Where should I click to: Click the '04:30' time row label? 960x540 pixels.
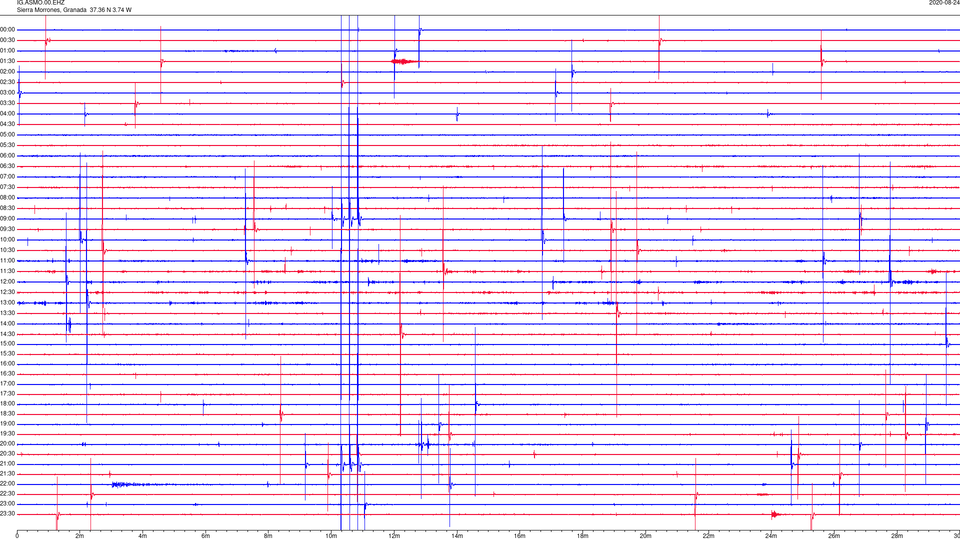[x=8, y=124]
